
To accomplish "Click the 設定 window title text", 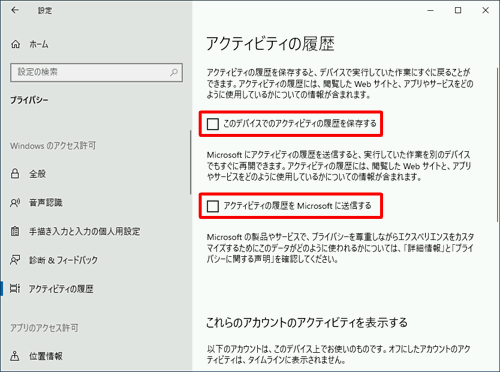I will [x=45, y=11].
